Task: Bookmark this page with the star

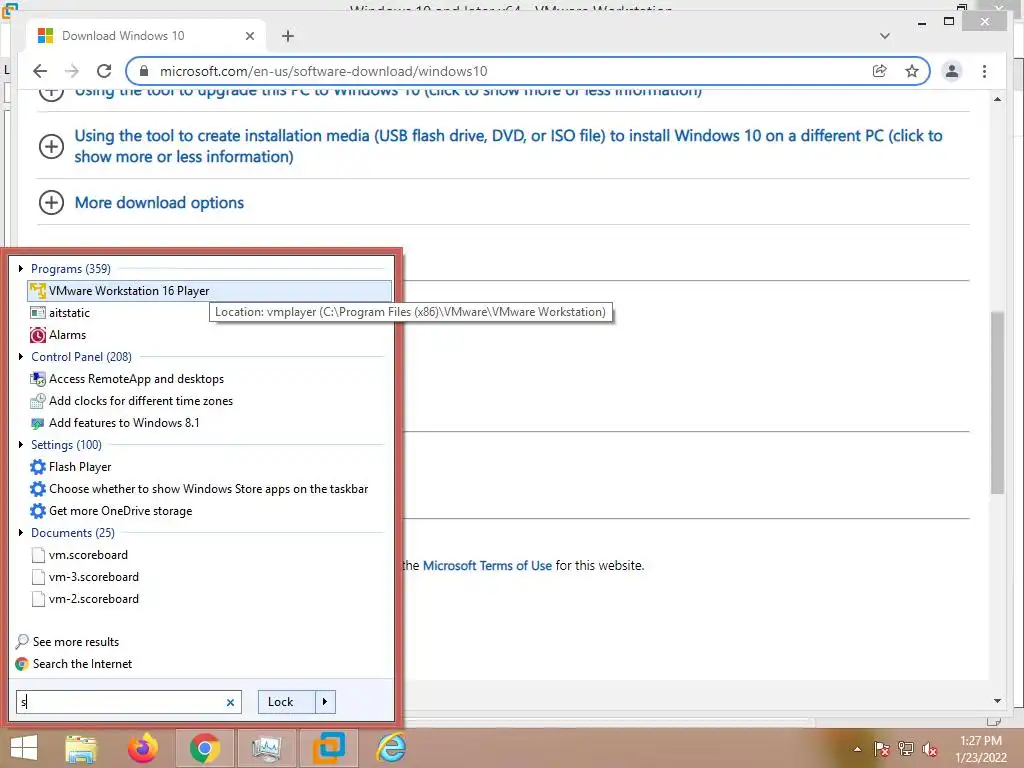Action: 912,71
